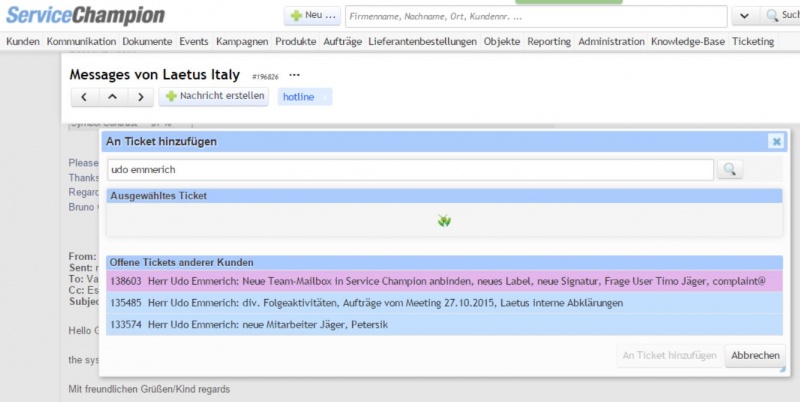The width and height of the screenshot is (800, 402).
Task: Go to the previous message arrow
Action: tap(84, 97)
